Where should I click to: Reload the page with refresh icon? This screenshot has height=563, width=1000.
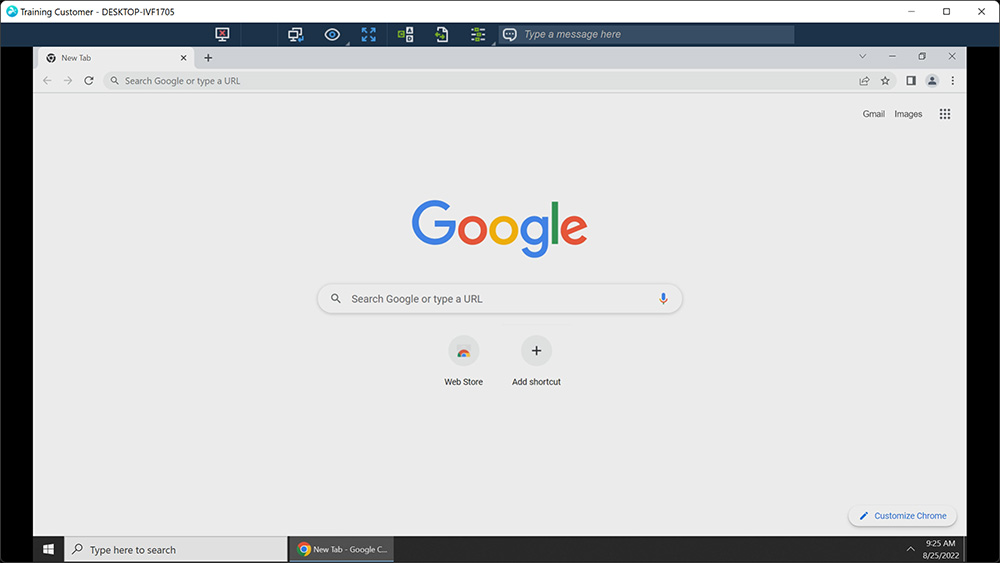[x=89, y=81]
